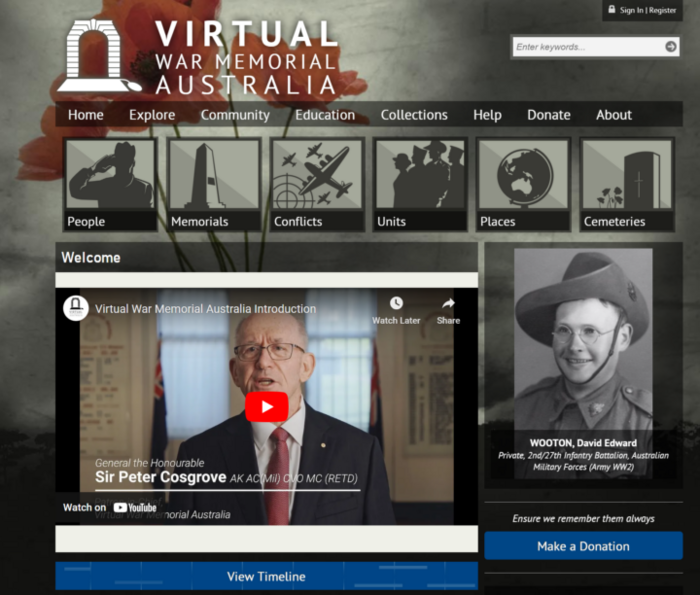This screenshot has height=595, width=700.
Task: Click the 'Sir Peter Cosgrove' caption text
Action: (x=161, y=477)
